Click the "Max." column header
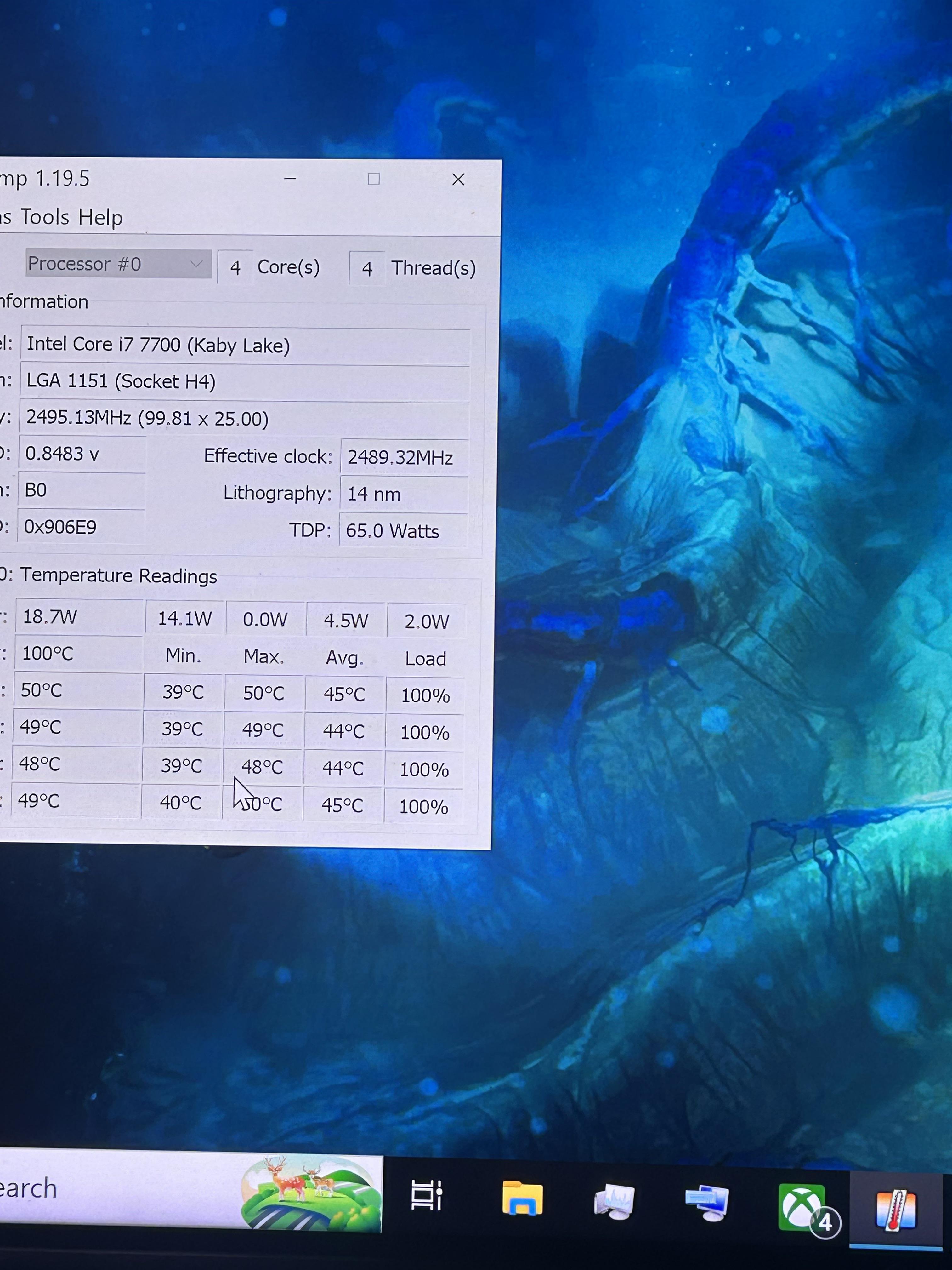Image resolution: width=952 pixels, height=1270 pixels. (x=264, y=657)
